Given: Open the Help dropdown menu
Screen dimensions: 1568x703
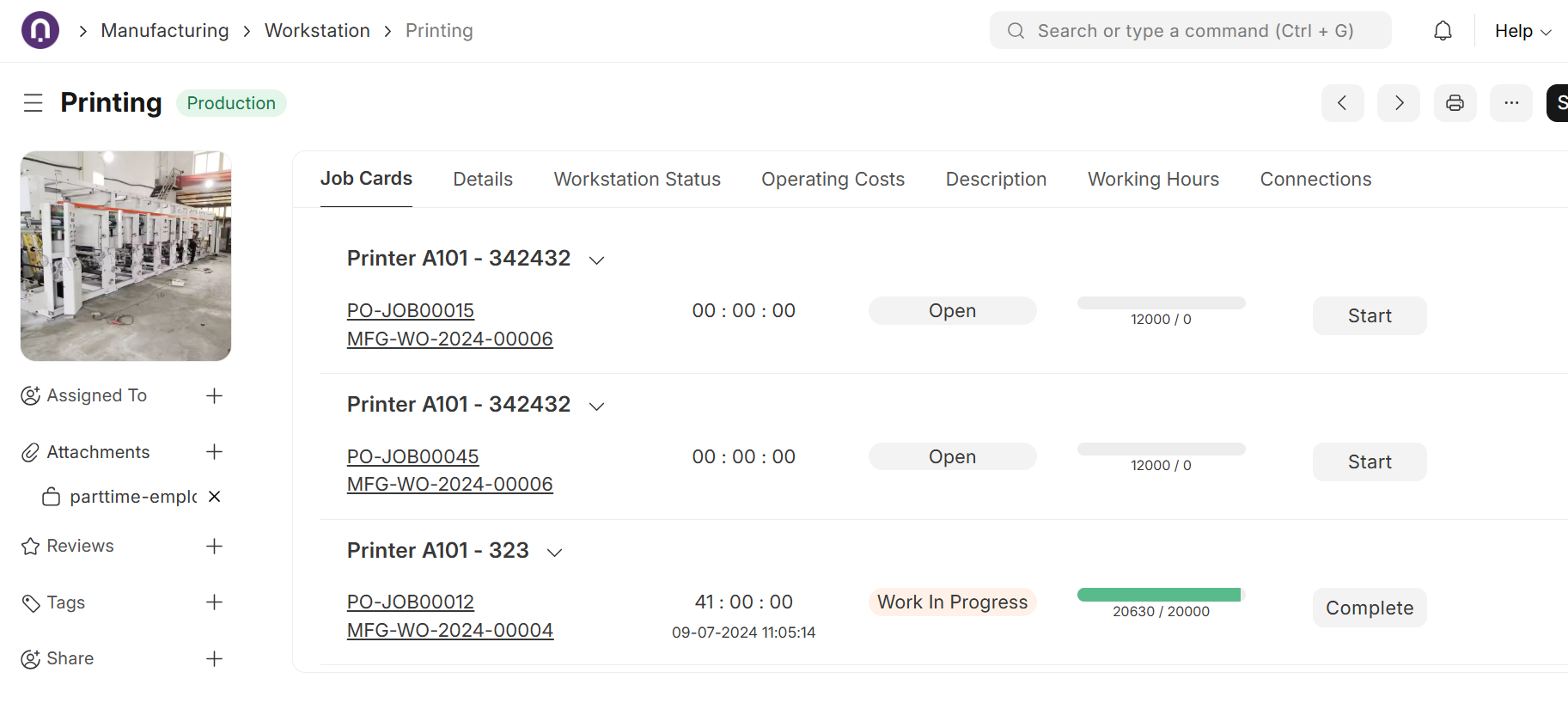Looking at the screenshot, I should tap(1522, 31).
